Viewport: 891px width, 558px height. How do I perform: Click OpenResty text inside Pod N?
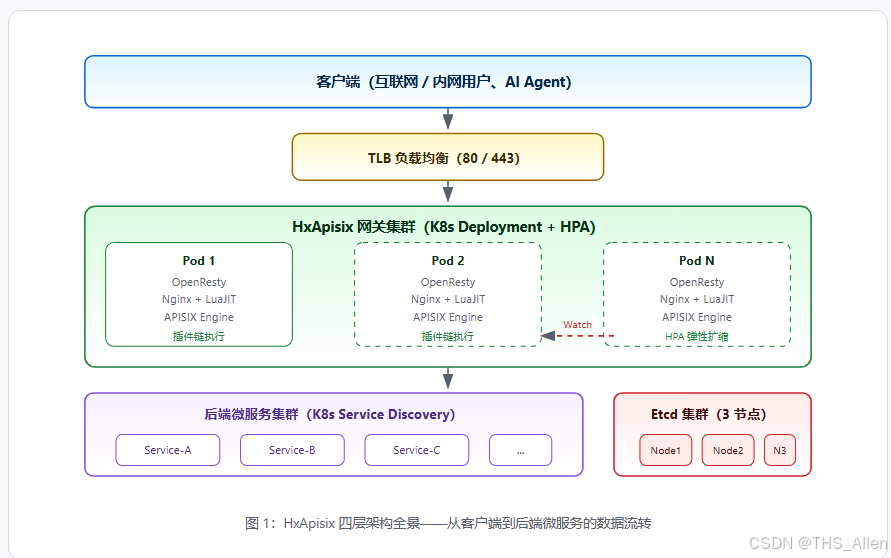tap(697, 282)
